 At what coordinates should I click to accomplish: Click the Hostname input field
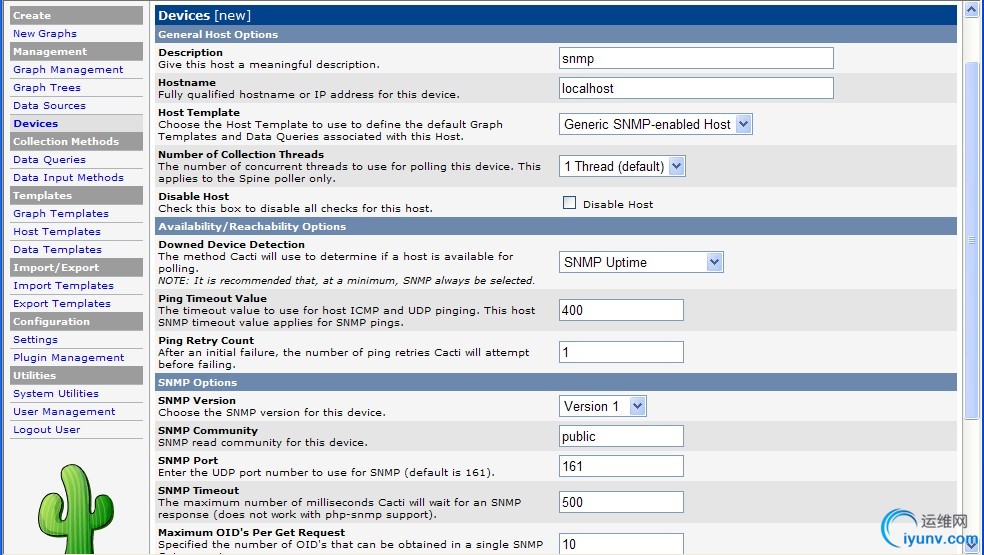696,88
